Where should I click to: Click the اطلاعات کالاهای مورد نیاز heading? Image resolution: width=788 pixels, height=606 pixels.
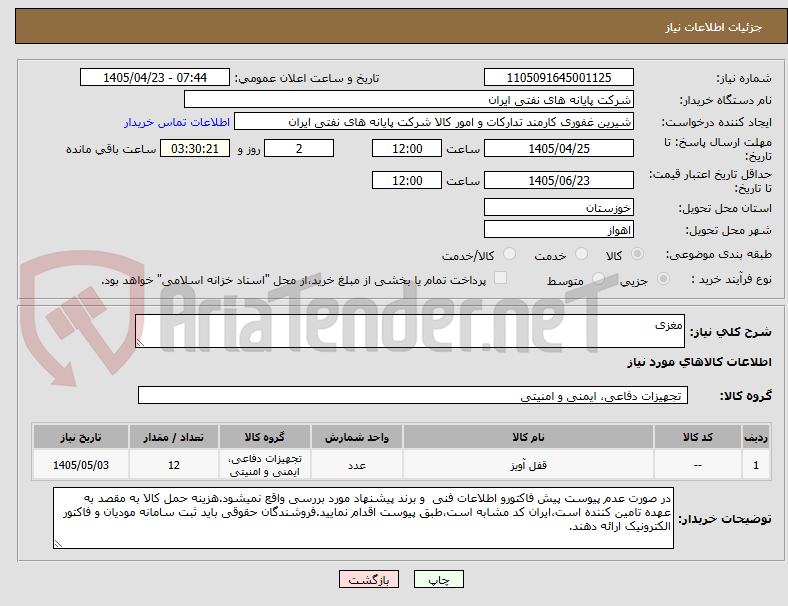click(699, 362)
